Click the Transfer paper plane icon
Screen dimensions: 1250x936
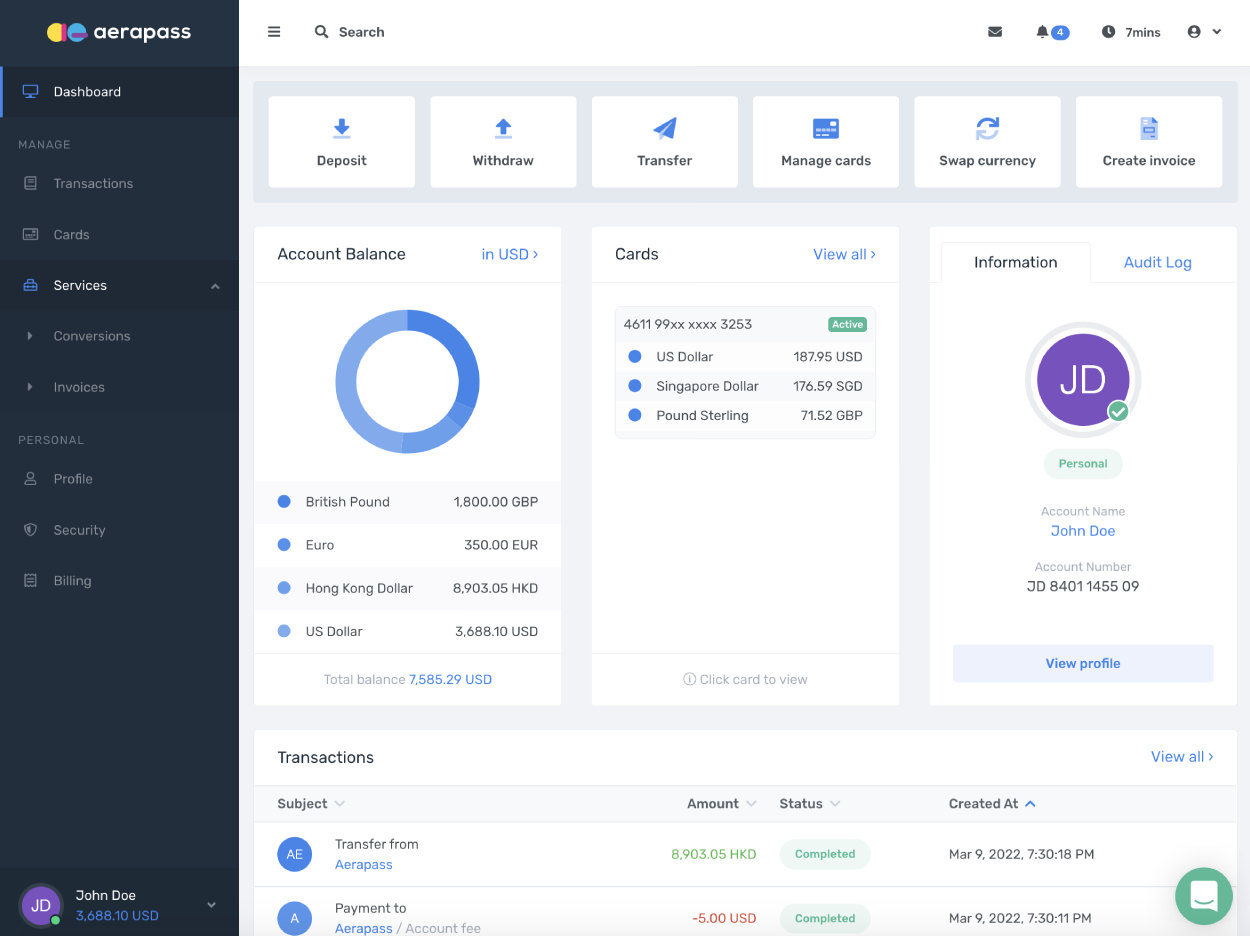click(665, 128)
